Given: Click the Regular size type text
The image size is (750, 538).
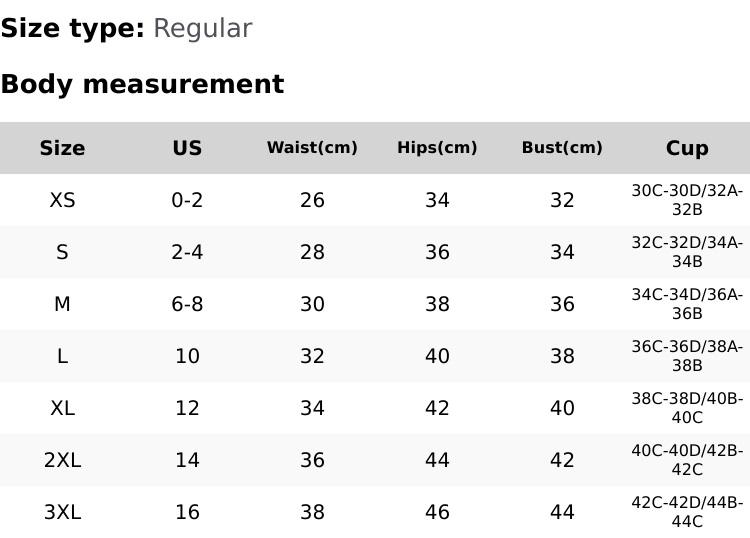Looking at the screenshot, I should coord(202,28).
